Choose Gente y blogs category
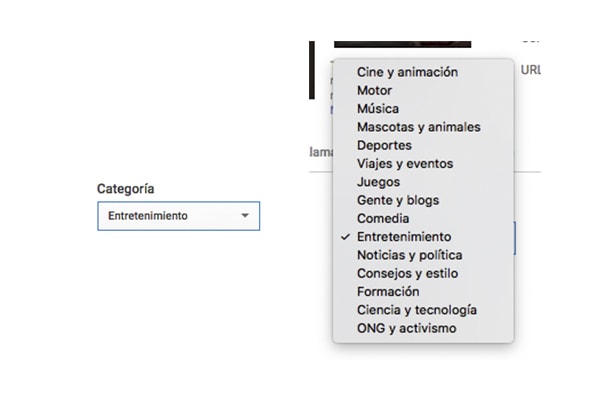The height and width of the screenshot is (400, 600). (423, 200)
